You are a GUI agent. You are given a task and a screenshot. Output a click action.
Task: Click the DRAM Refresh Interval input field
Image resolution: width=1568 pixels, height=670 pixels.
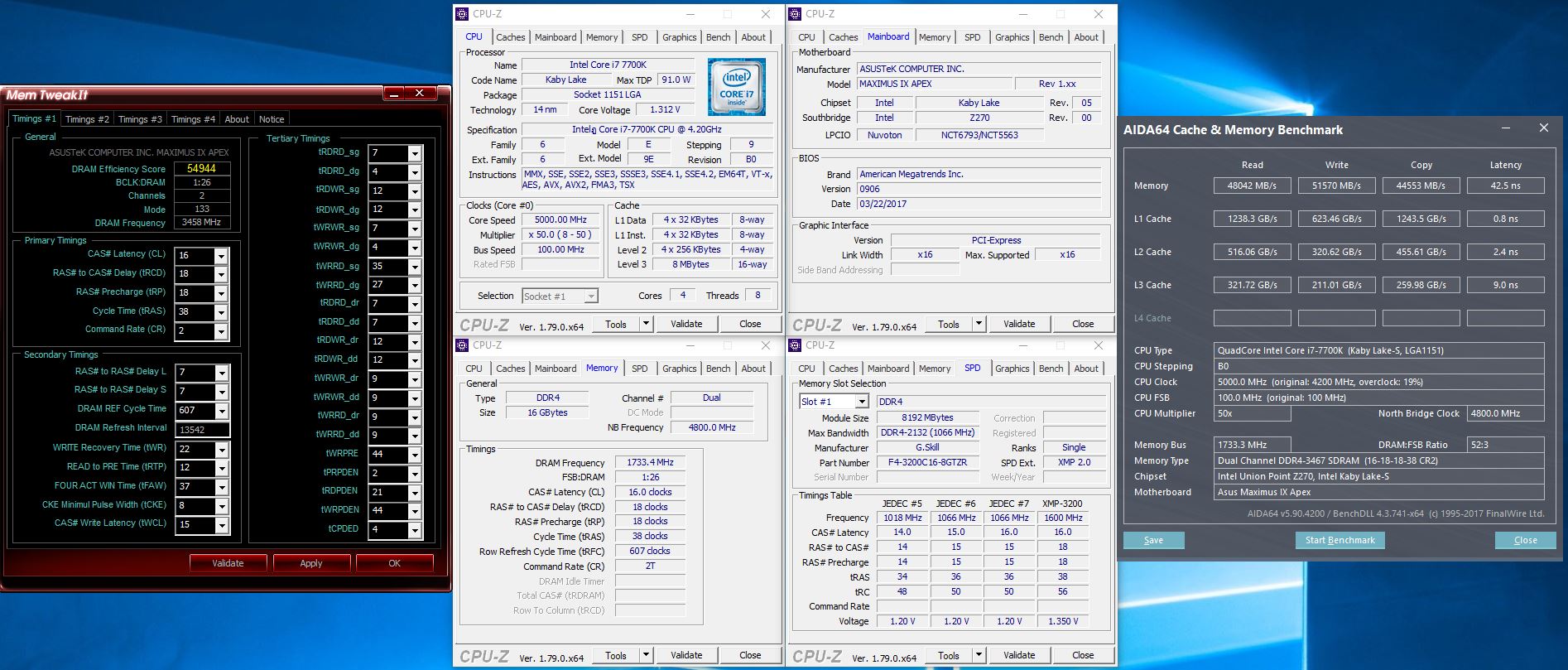click(x=202, y=430)
